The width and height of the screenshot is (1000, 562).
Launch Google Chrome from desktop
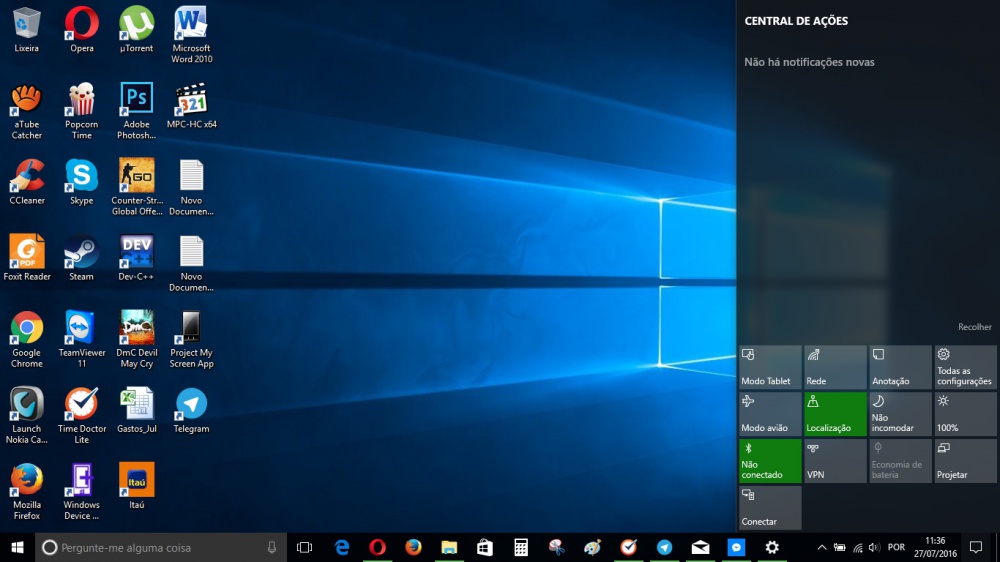coord(27,329)
